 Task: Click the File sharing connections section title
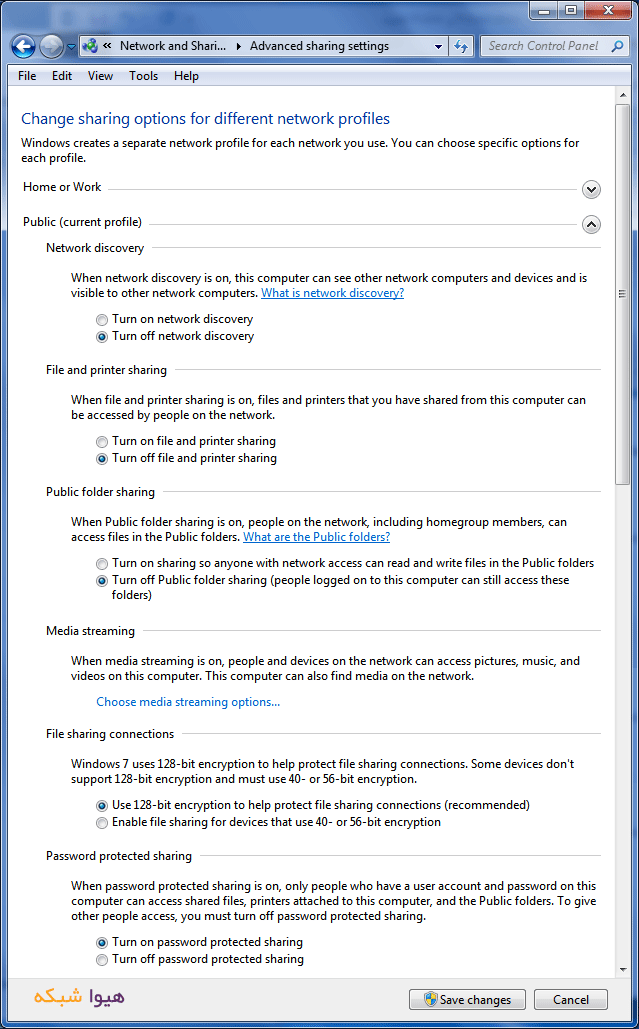(110, 734)
